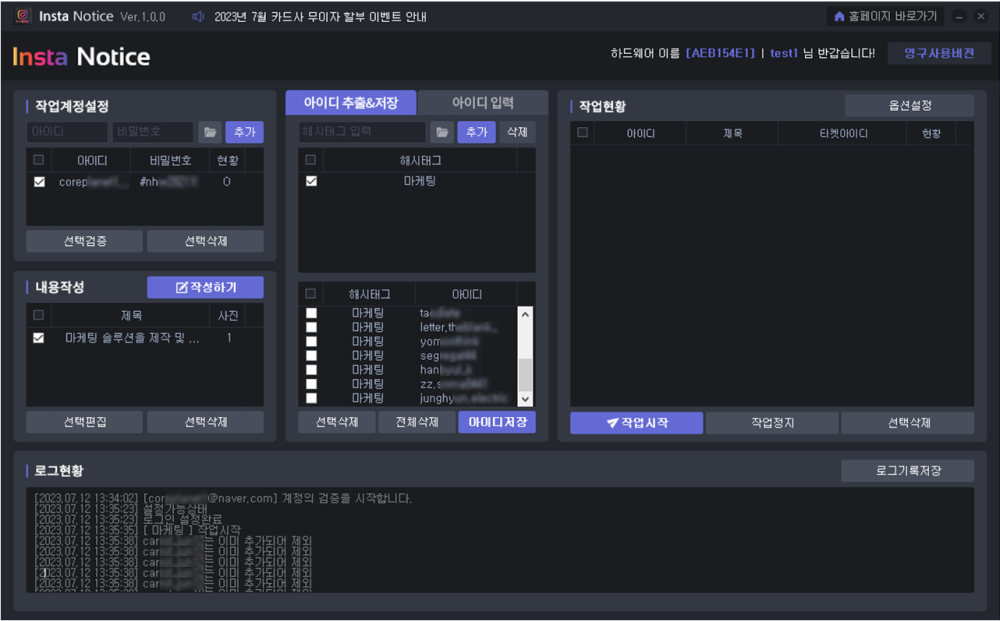Click the 아이디저장 button
Image resolution: width=1000 pixels, height=621 pixels.
click(x=497, y=422)
